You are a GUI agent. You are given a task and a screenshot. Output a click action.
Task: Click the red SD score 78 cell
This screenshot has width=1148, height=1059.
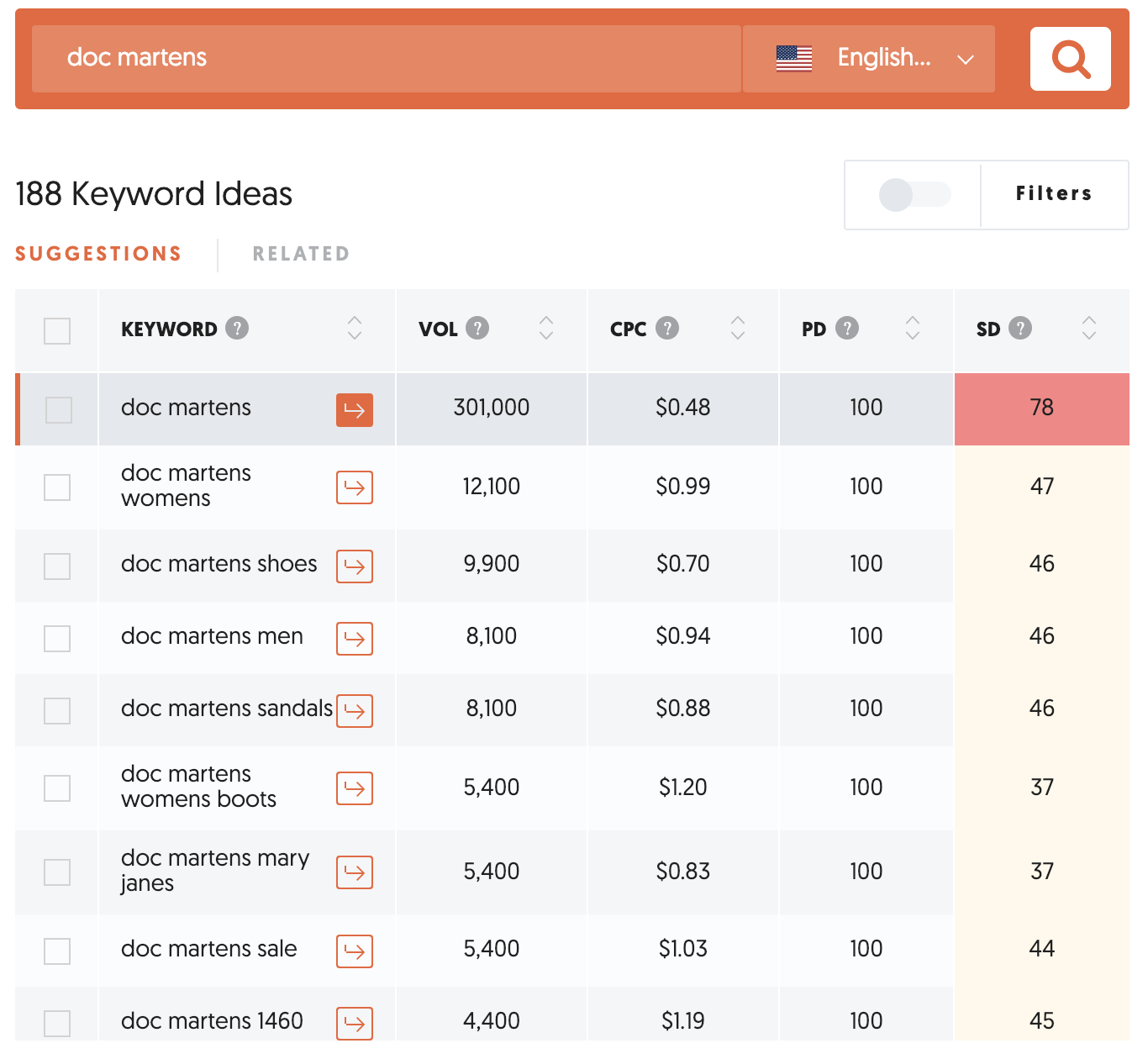(x=1042, y=408)
